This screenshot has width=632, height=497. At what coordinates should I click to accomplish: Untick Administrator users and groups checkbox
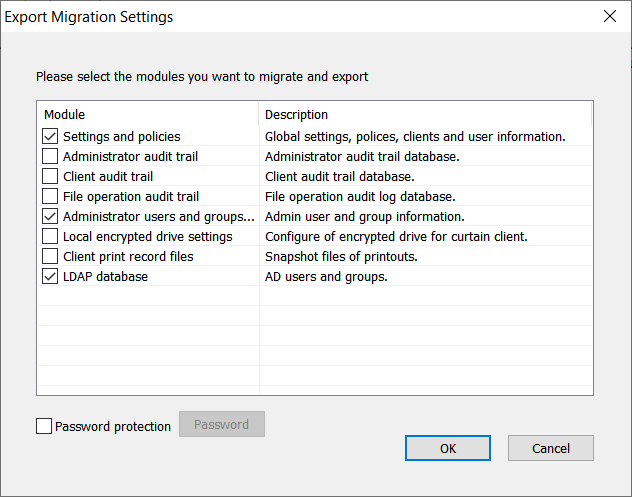point(50,216)
